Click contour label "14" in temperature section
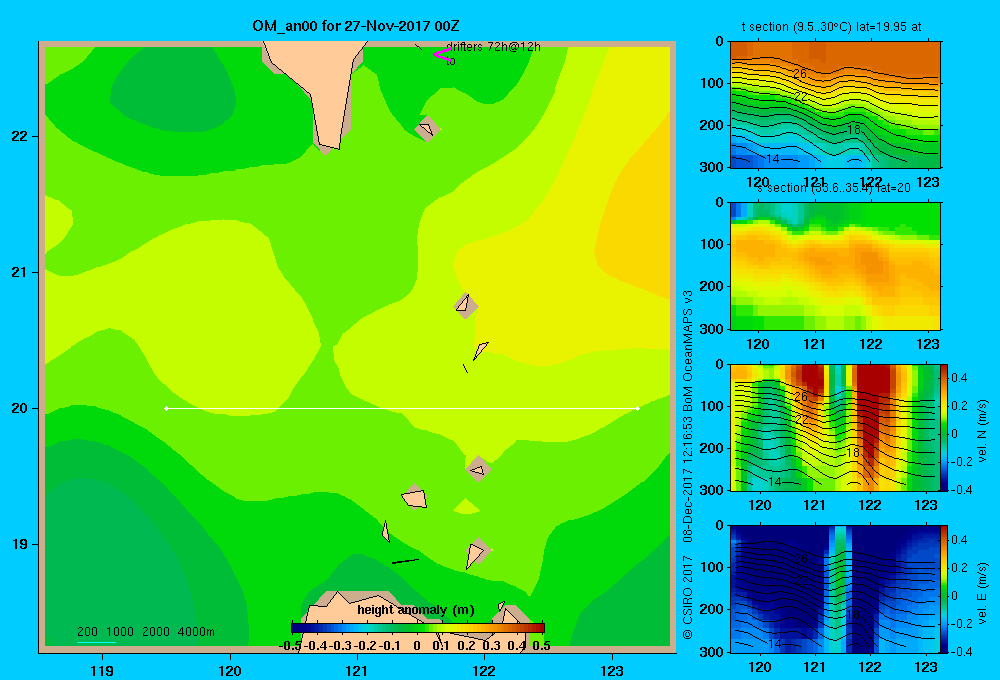Image resolution: width=1000 pixels, height=680 pixels. 772,158
